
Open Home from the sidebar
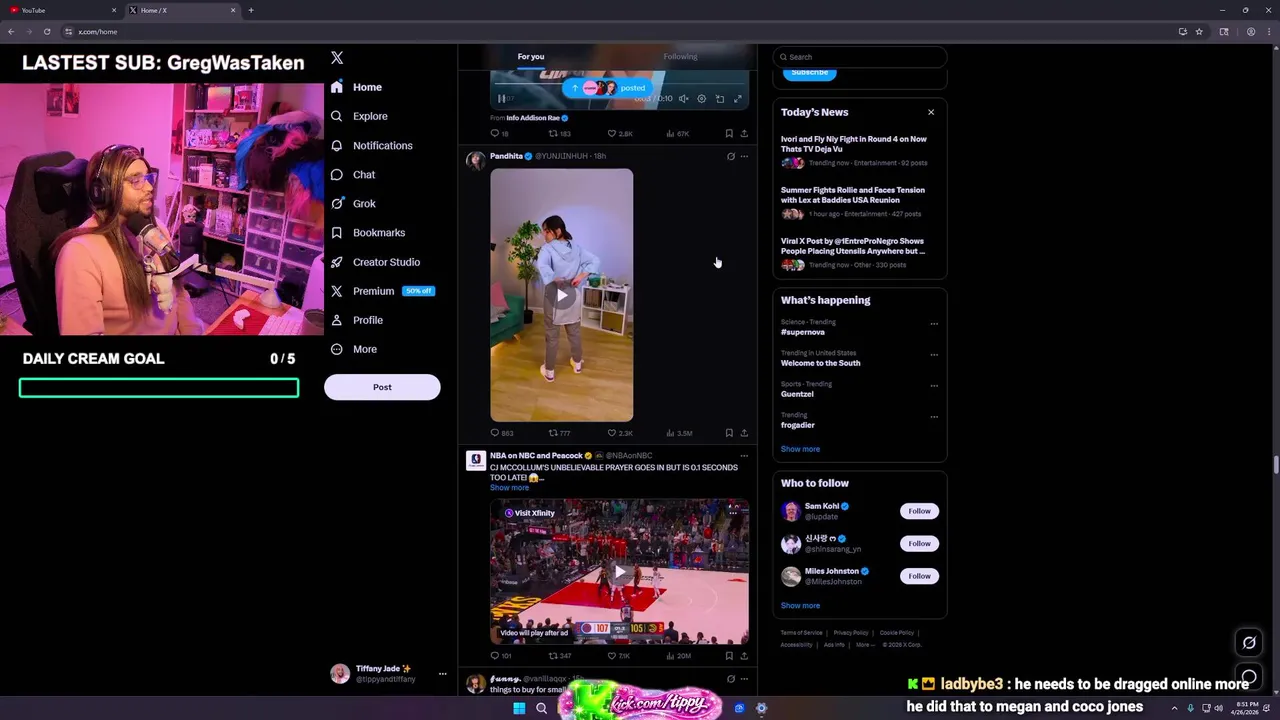click(x=356, y=87)
